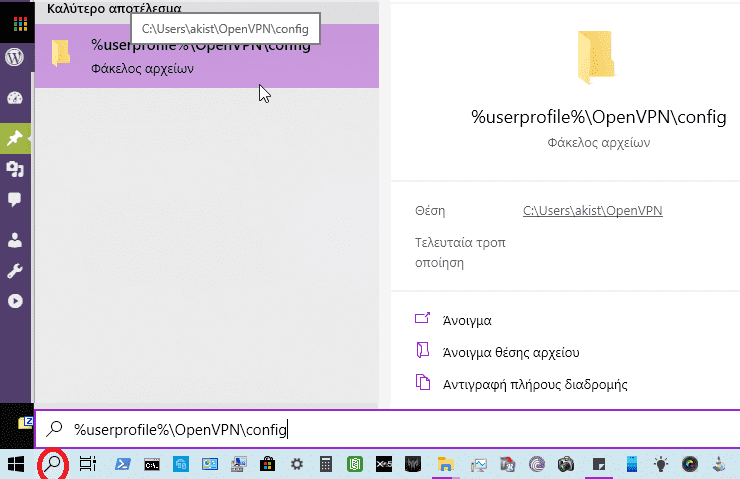Open the Command Prompt taskbar icon
This screenshot has height=479, width=740.
(152, 465)
